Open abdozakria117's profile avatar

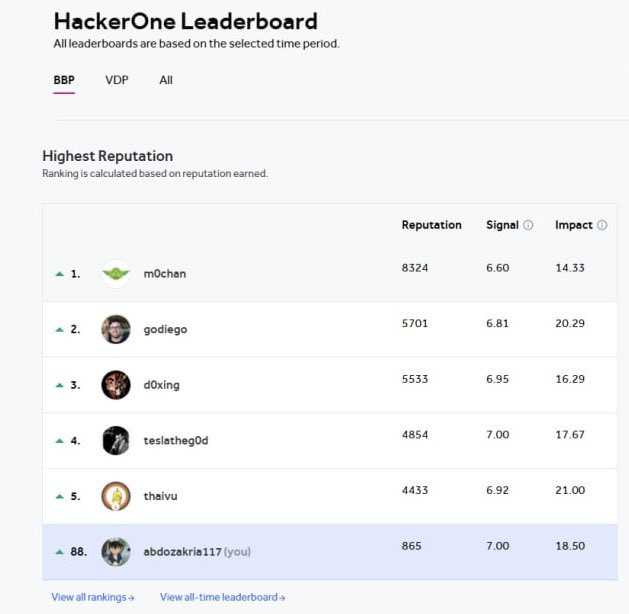tap(116, 552)
